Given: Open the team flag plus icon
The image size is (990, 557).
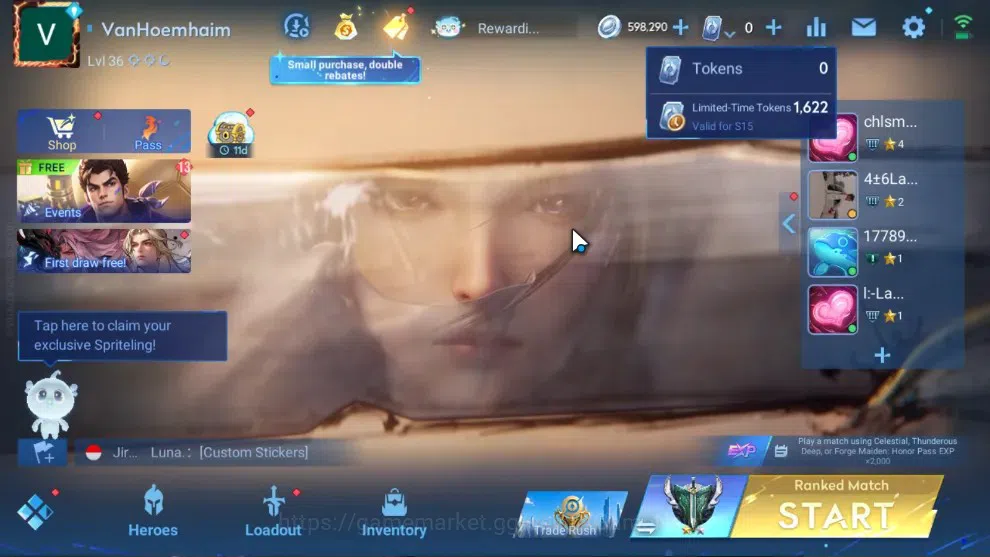Looking at the screenshot, I should tap(43, 452).
